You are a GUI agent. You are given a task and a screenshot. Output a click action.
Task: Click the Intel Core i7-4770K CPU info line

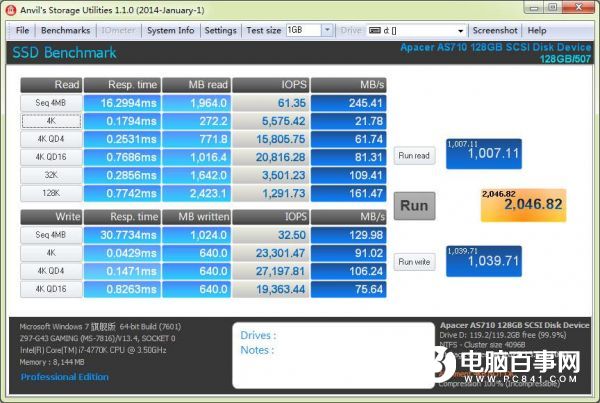point(93,350)
